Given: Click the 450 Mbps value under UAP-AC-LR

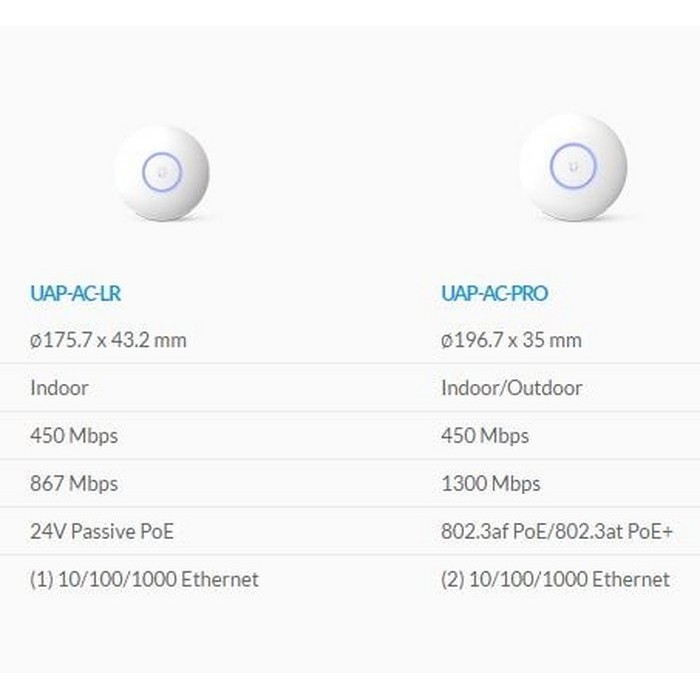Looking at the screenshot, I should pyautogui.click(x=74, y=436).
